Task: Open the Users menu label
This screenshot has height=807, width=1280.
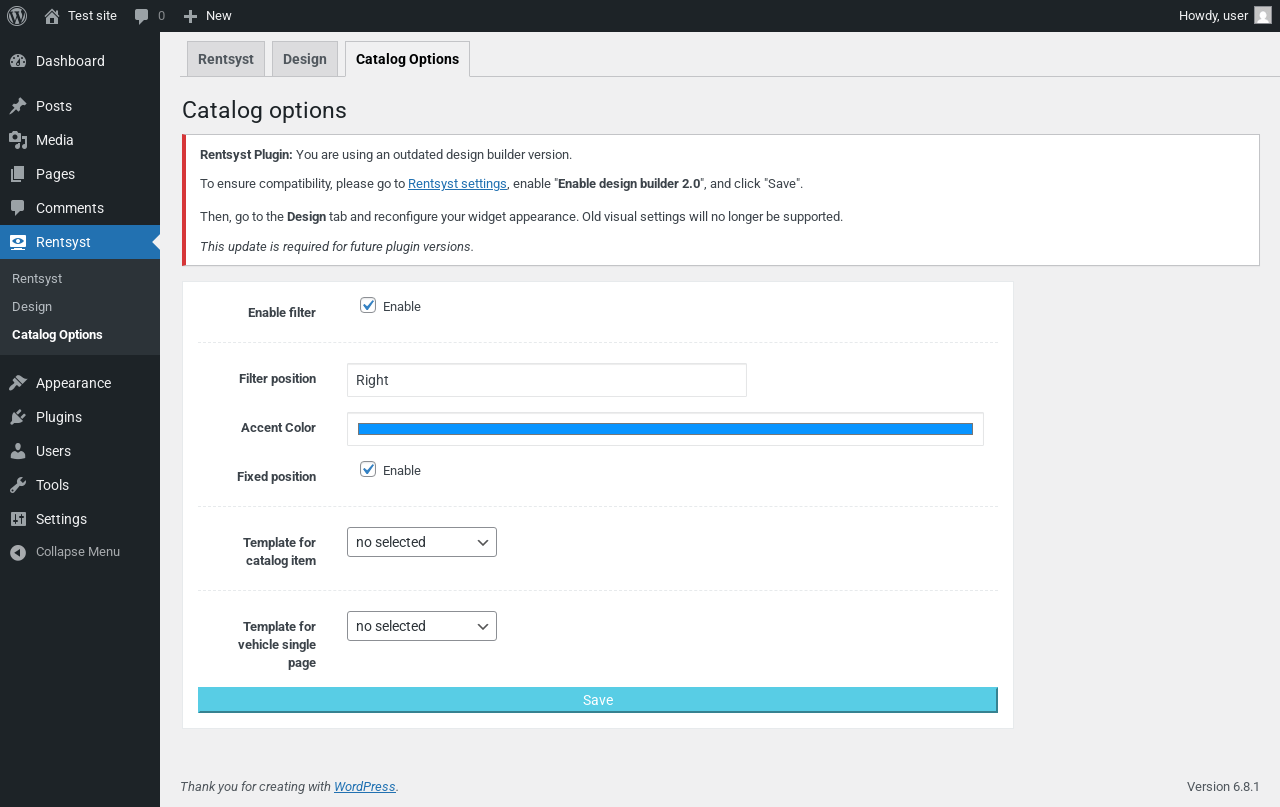Action: (53, 451)
